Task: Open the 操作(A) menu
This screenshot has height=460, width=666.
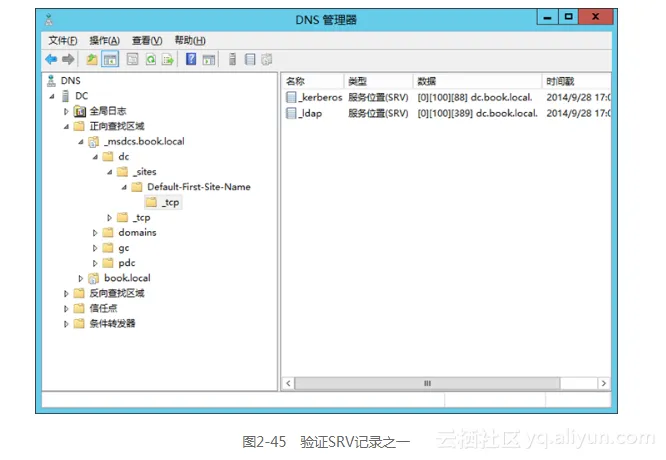Action: pos(104,40)
